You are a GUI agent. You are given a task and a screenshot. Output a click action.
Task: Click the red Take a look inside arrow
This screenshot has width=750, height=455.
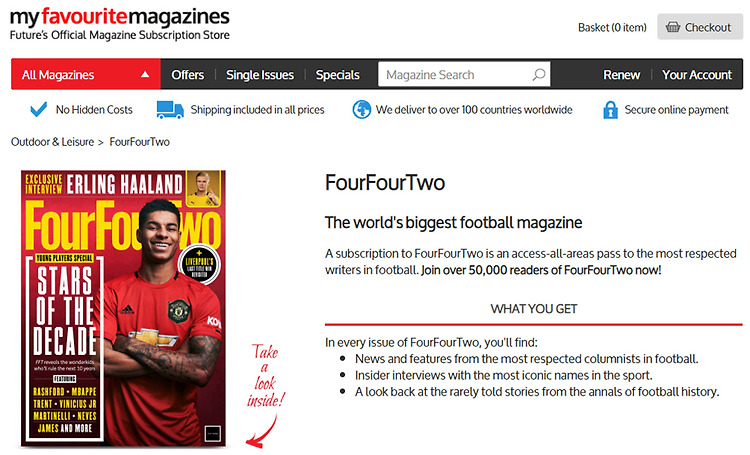(x=262, y=433)
